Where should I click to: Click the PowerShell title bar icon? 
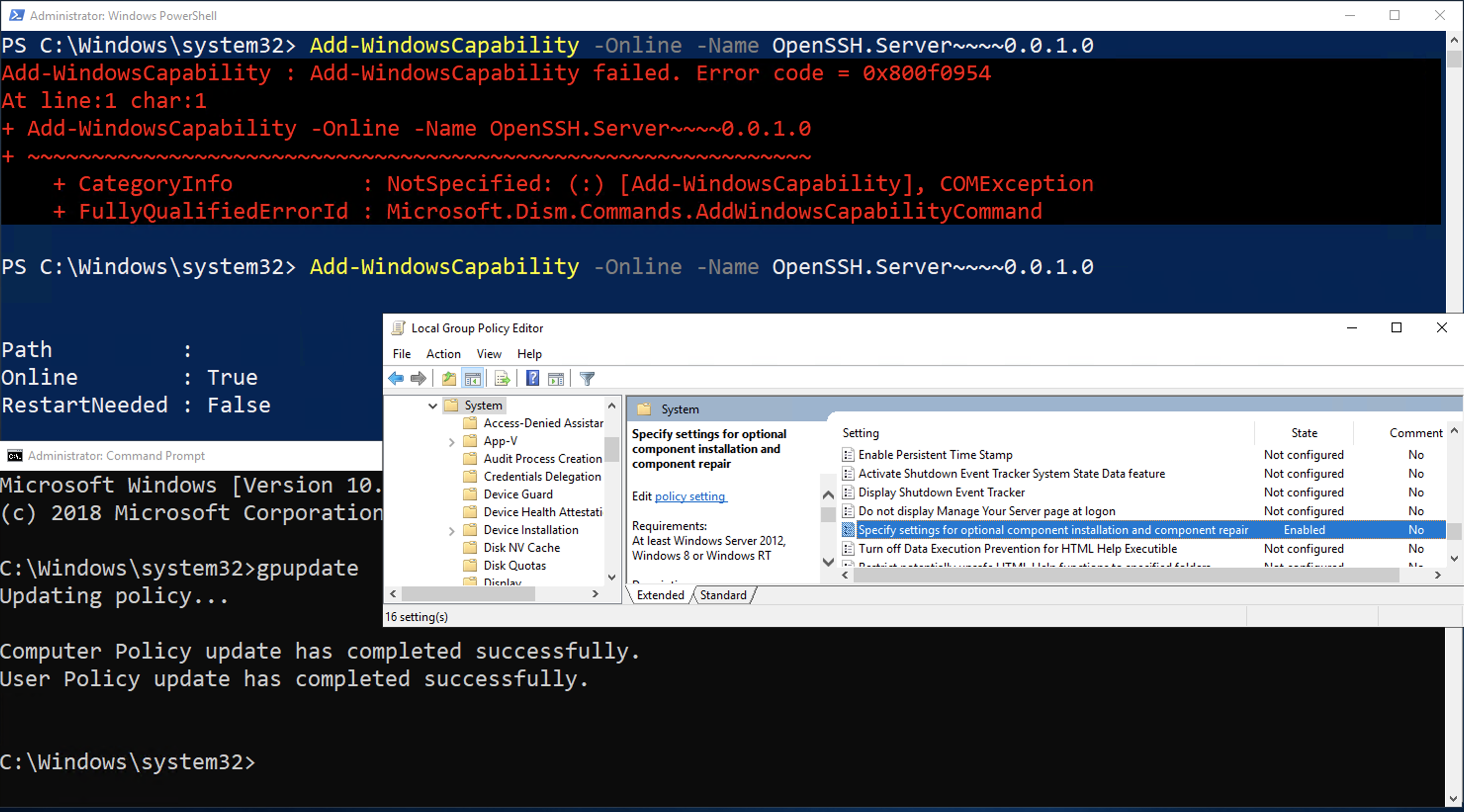point(16,15)
